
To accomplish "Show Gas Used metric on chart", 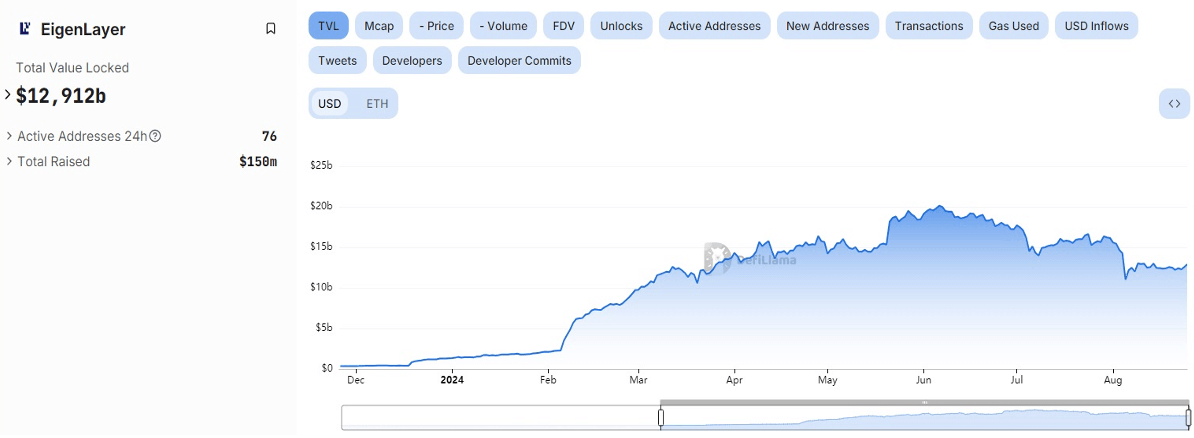I will click(x=1014, y=26).
